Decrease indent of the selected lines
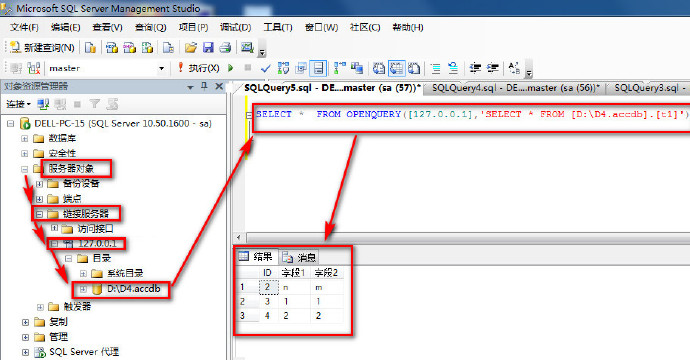Viewport: 690px width, 360px height. tap(475, 68)
